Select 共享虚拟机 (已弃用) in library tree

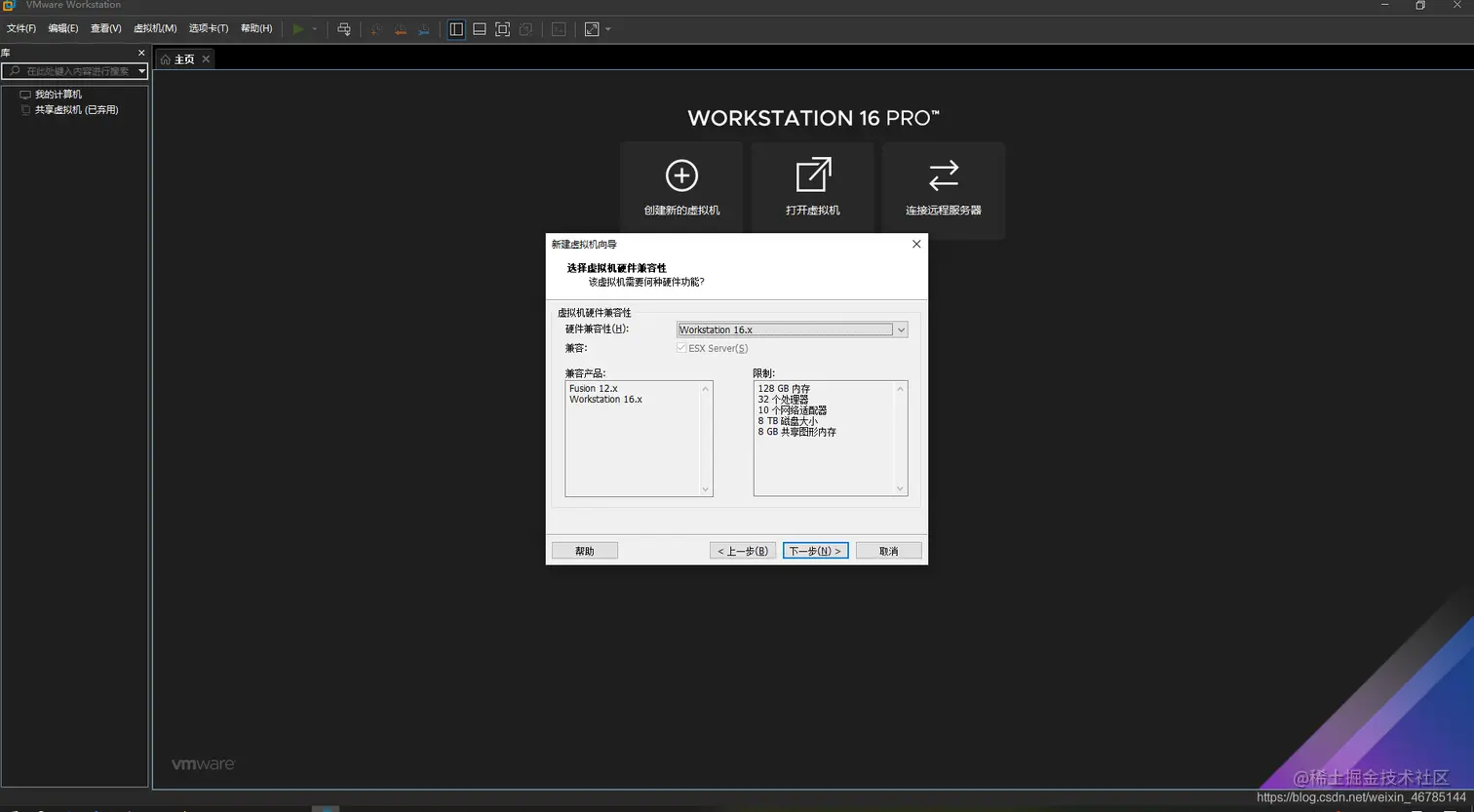pyautogui.click(x=76, y=110)
